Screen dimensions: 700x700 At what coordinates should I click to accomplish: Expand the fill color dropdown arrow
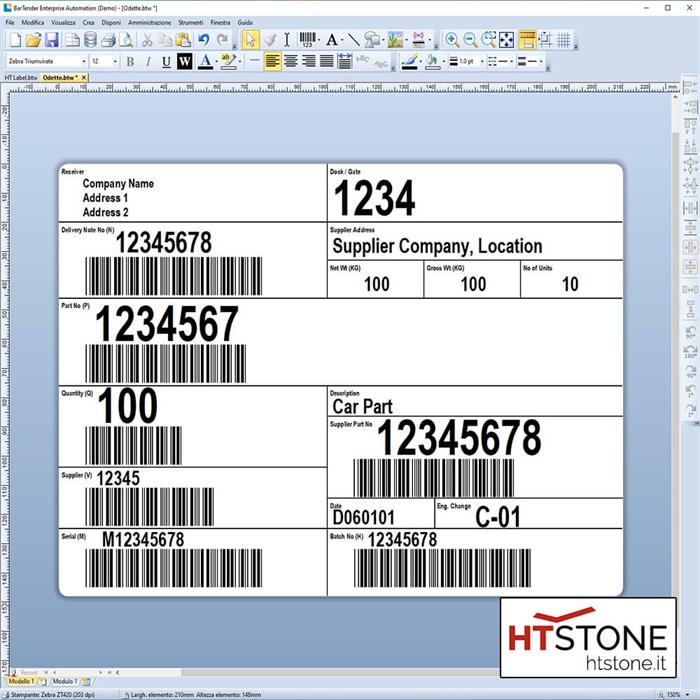443,61
